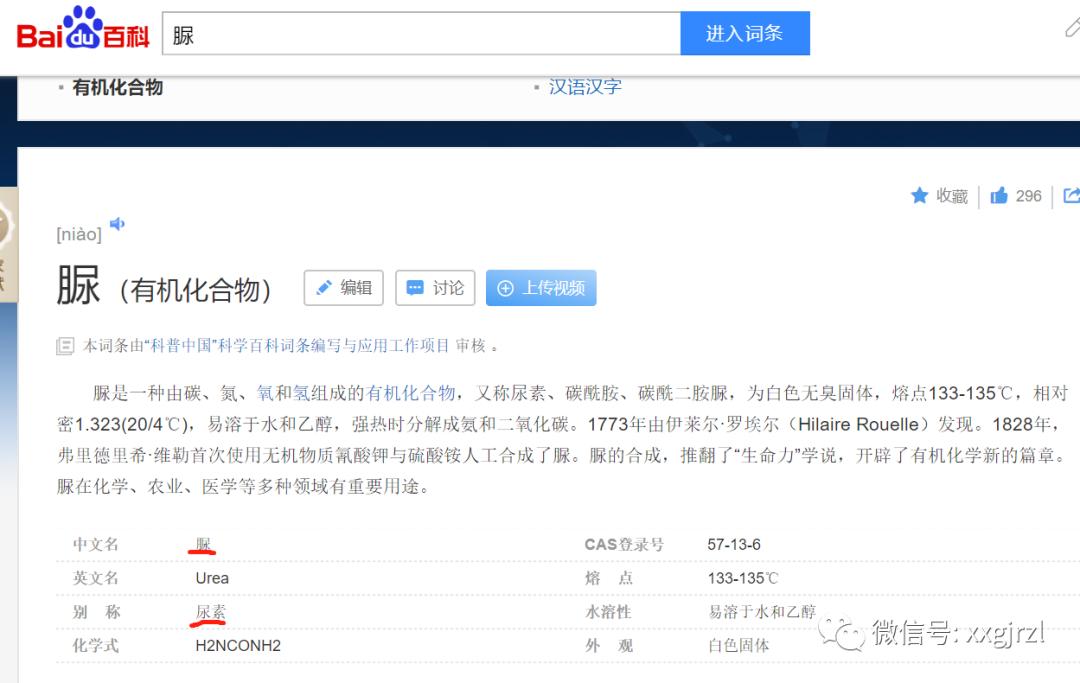Select the 汉语汉字 category entry at top

(585, 87)
